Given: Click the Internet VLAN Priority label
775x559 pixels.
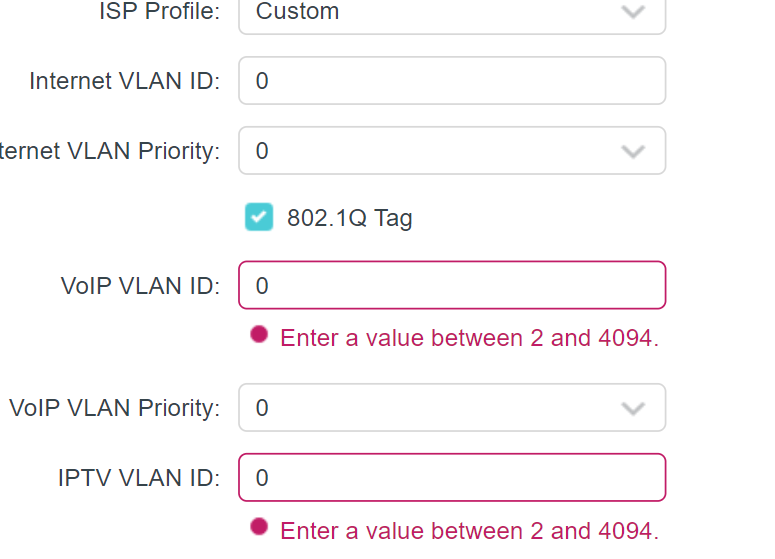Looking at the screenshot, I should click(109, 151).
